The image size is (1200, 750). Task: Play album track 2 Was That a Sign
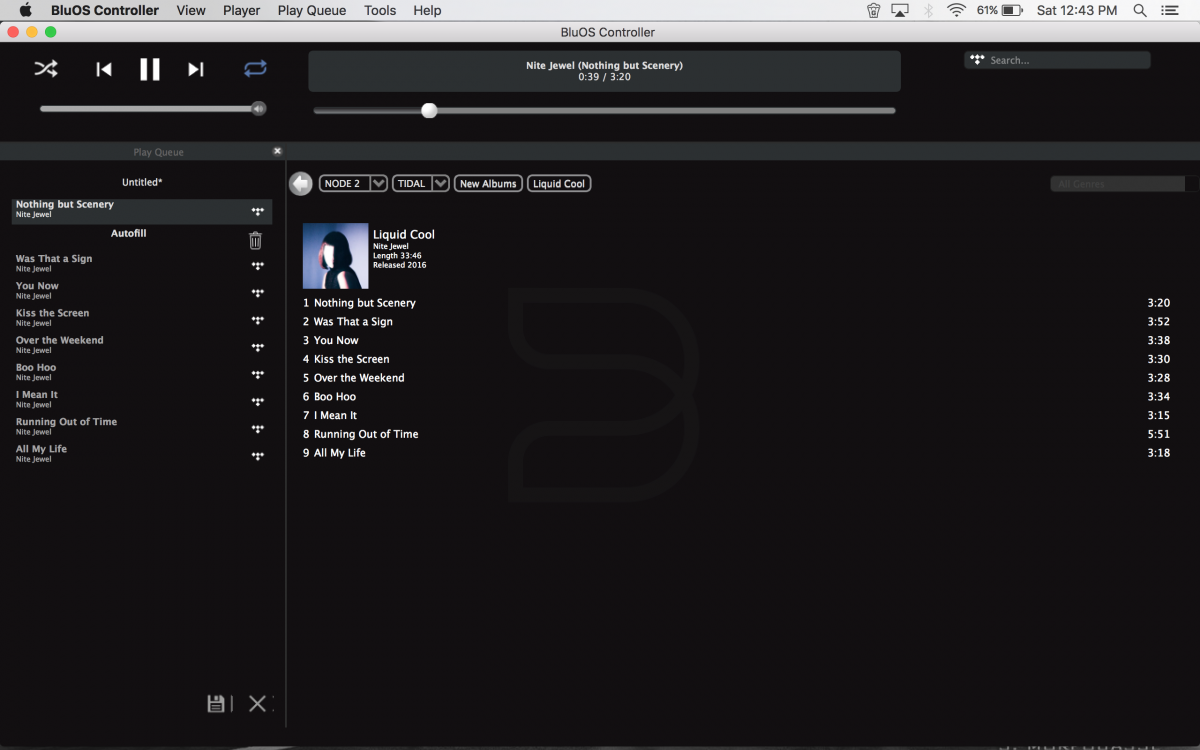point(736,322)
